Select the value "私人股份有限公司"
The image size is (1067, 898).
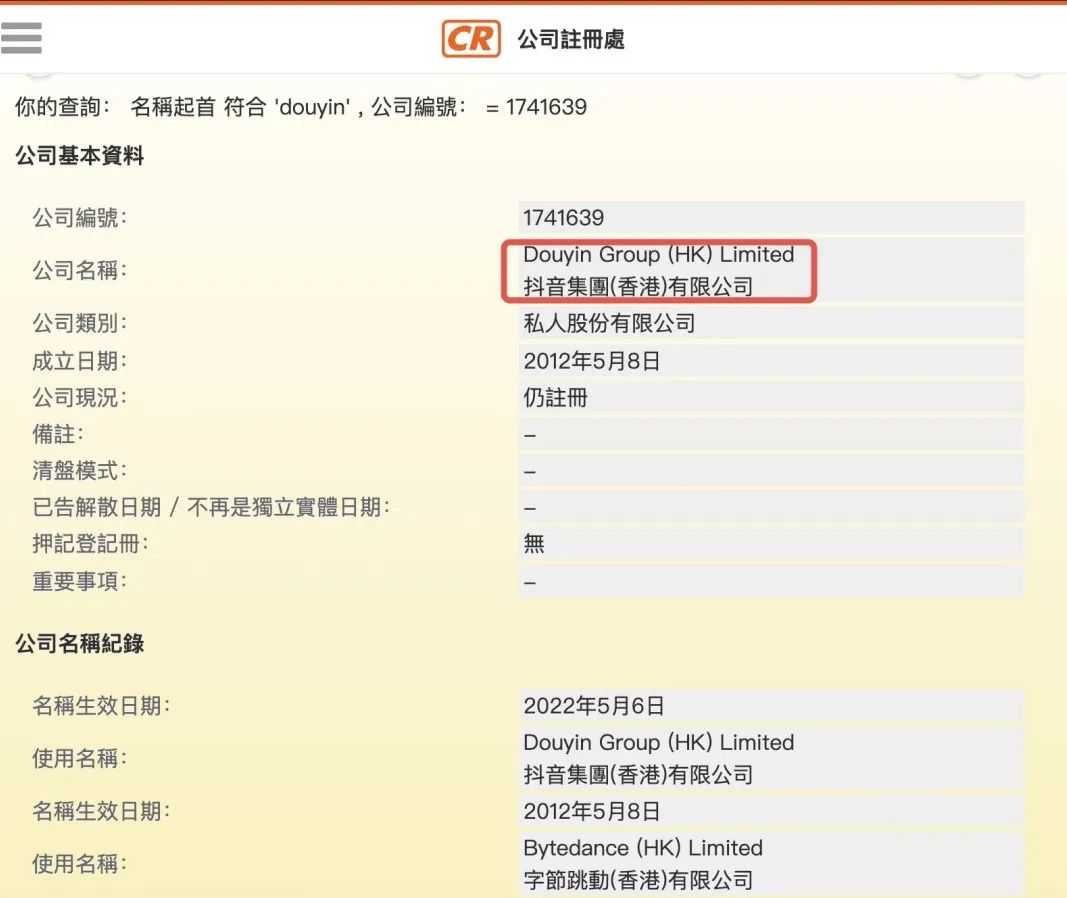click(609, 323)
